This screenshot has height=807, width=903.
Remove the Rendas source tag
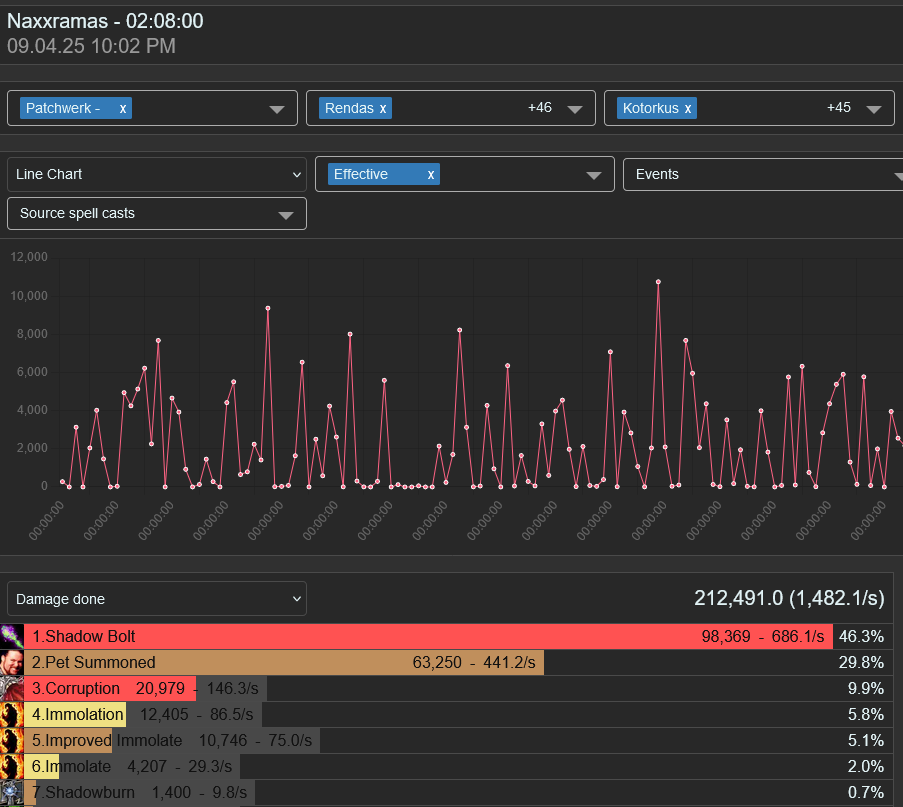point(383,108)
